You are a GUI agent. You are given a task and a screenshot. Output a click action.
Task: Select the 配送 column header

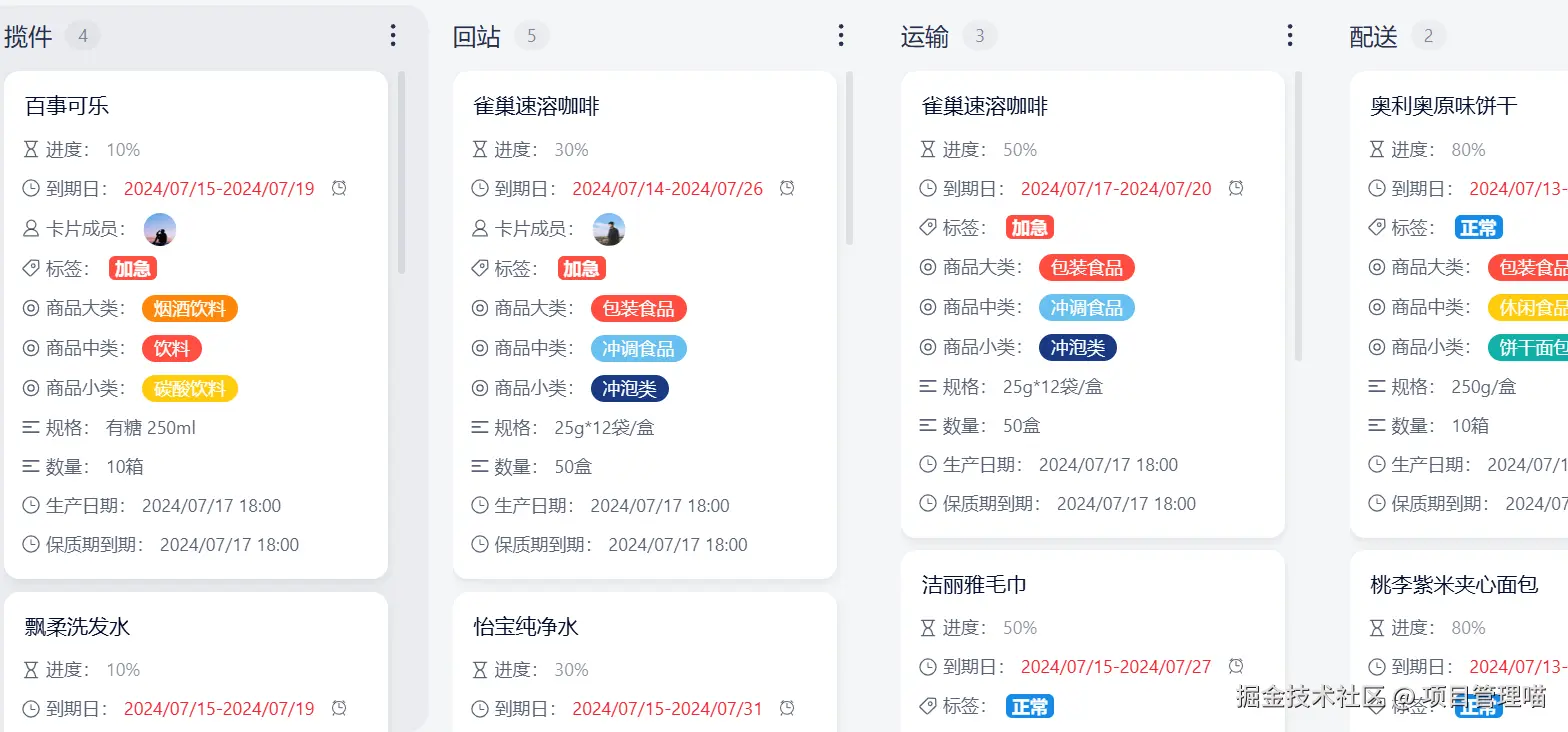[1374, 37]
